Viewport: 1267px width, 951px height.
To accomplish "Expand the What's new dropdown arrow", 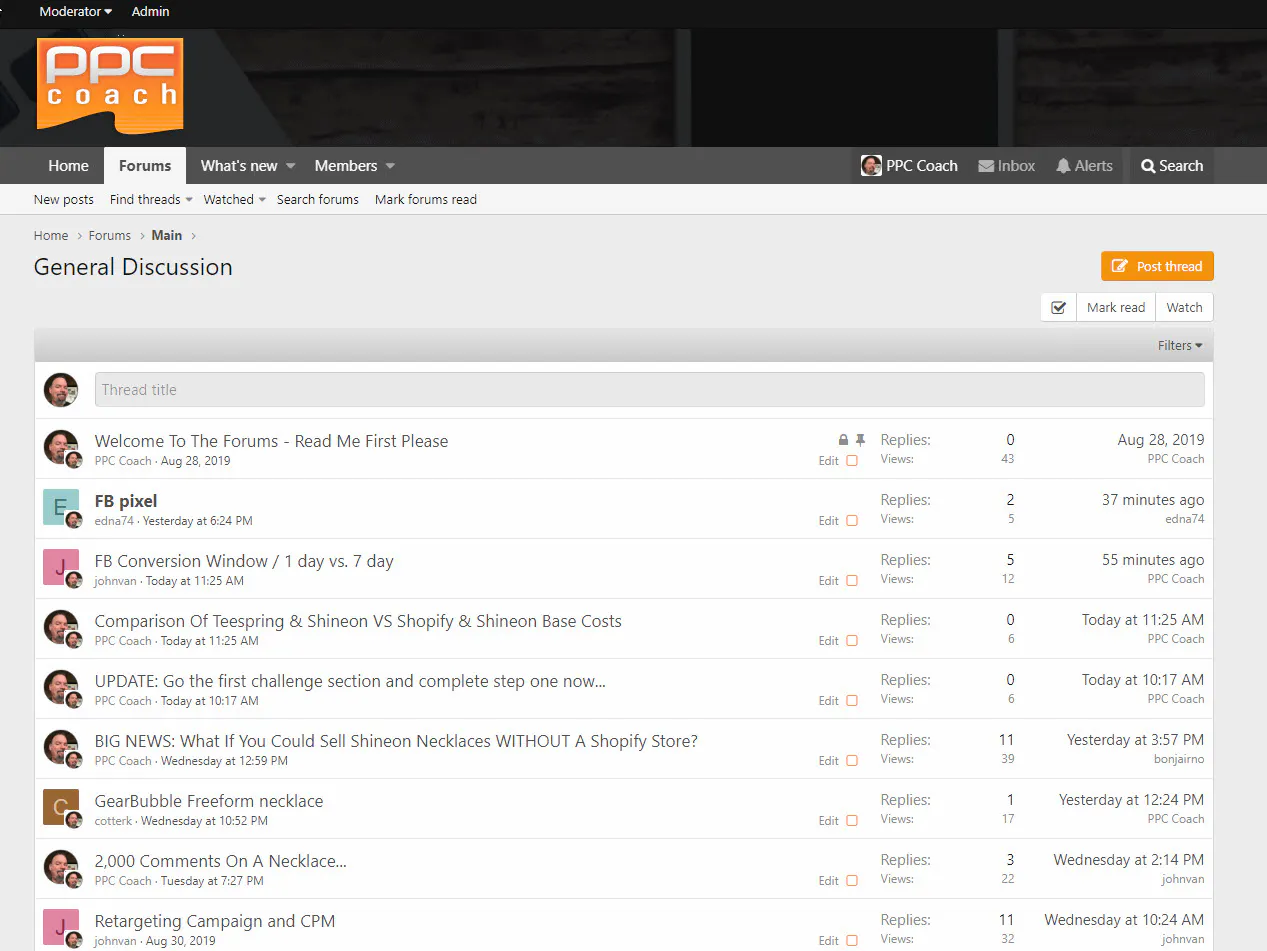I will (x=290, y=166).
